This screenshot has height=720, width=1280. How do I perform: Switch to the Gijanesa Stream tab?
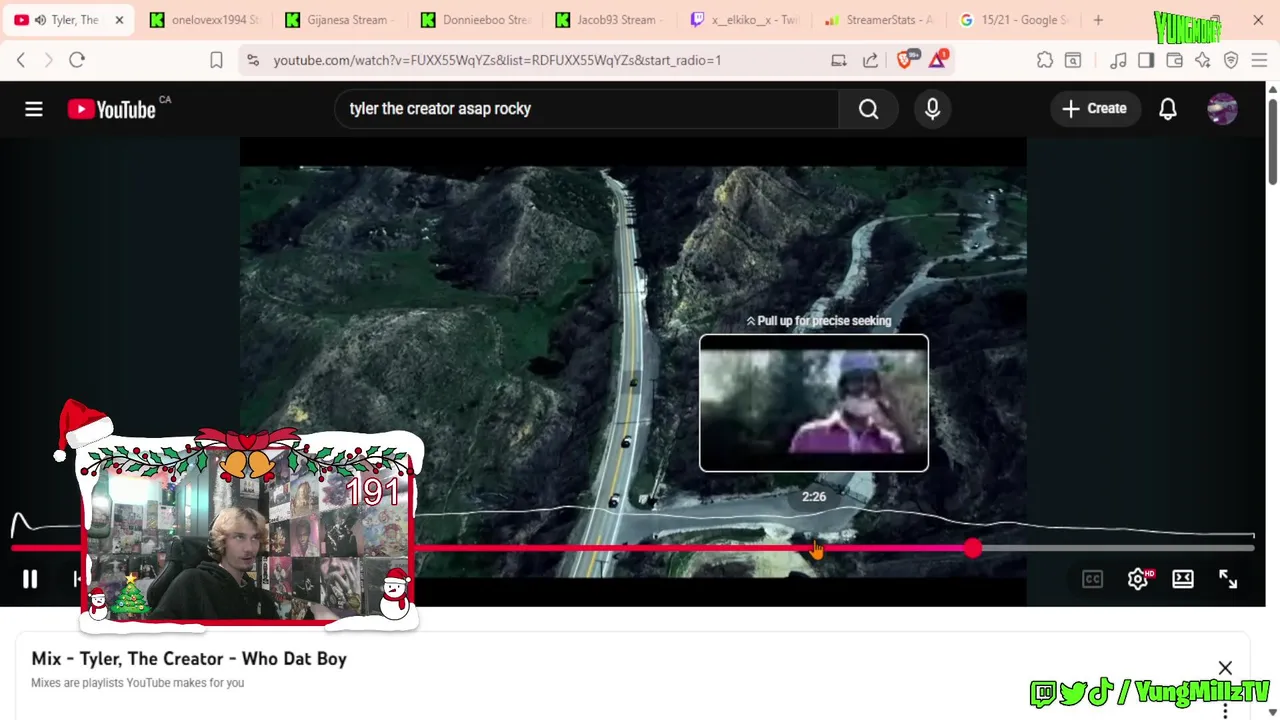pos(340,20)
